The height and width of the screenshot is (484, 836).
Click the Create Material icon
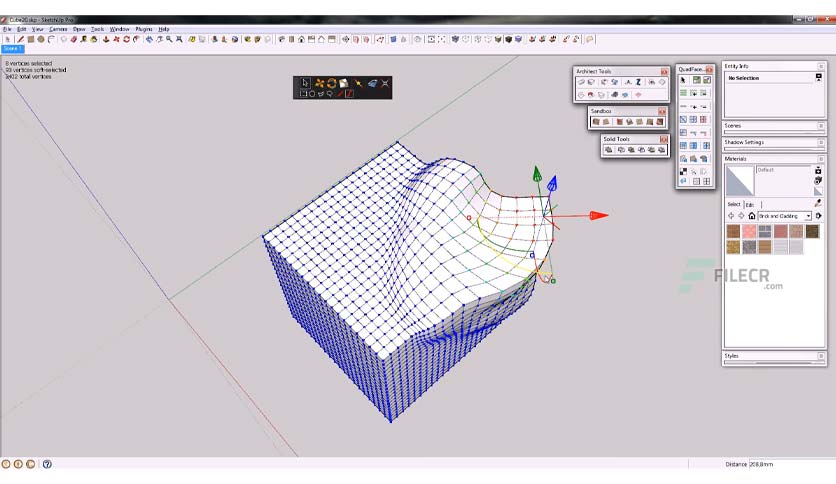(818, 170)
